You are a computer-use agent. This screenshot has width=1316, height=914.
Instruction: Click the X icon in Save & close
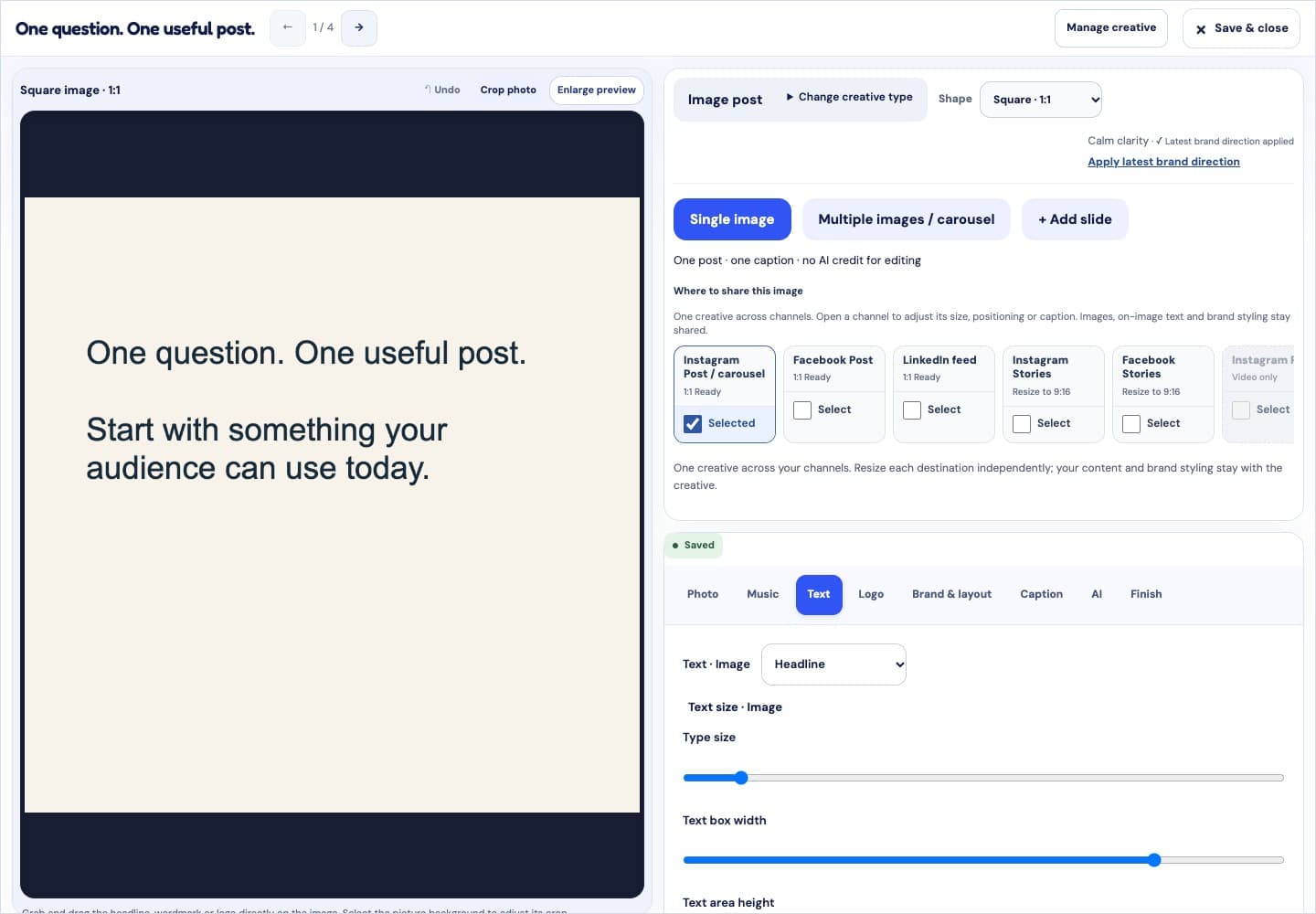(1201, 29)
